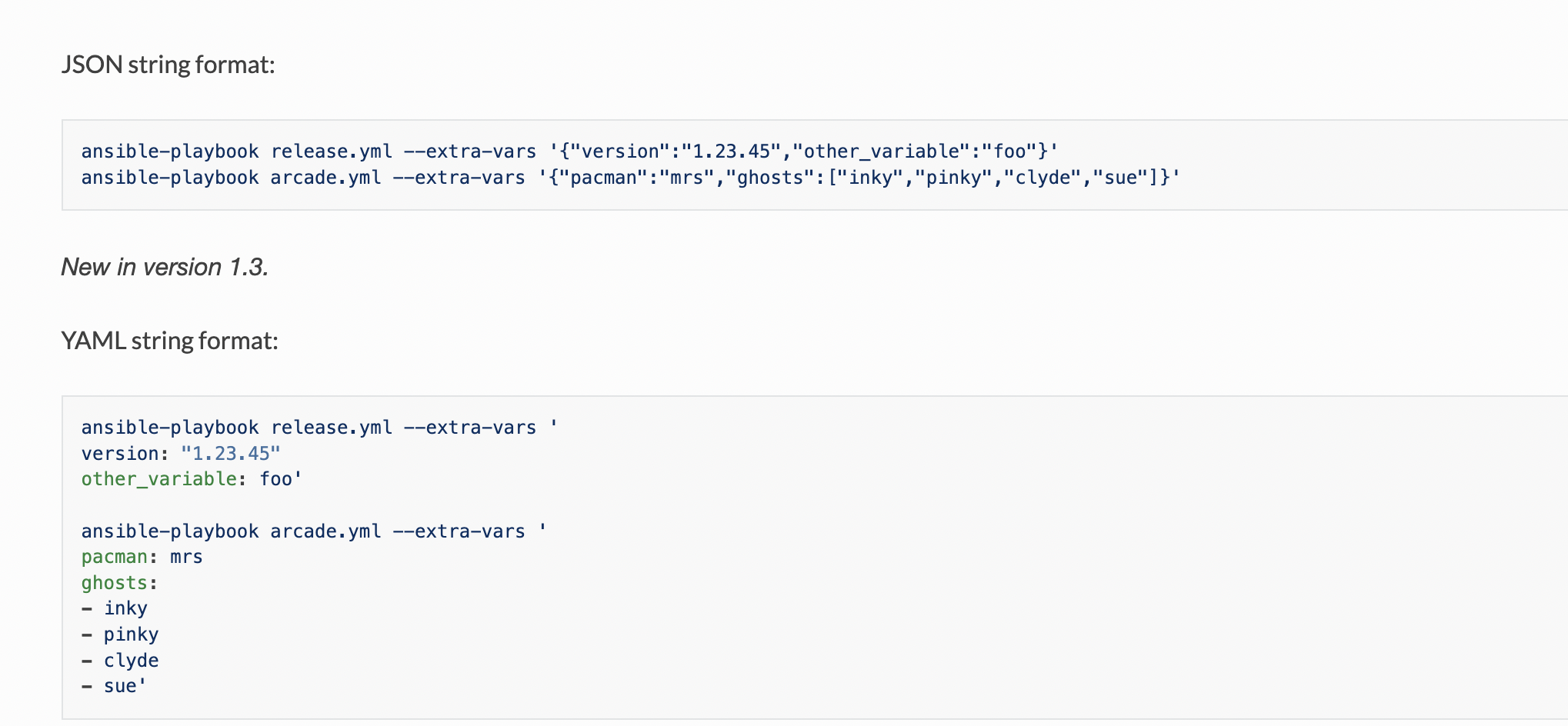Click "pinky" inside the JSON ghosts array
1568x726 pixels.
[953, 178]
